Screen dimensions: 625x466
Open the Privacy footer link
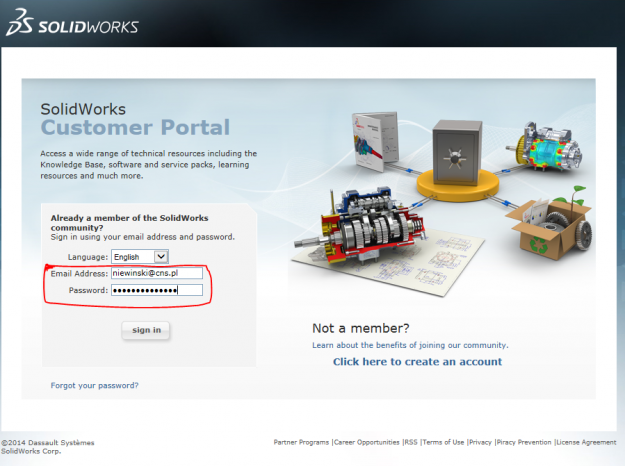pos(480,442)
